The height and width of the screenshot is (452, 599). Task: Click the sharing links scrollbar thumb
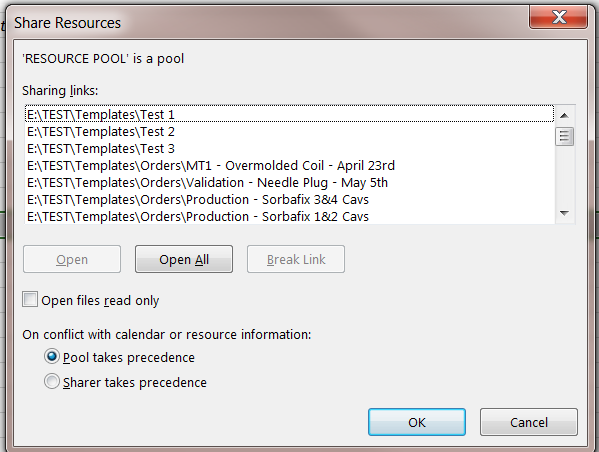coord(564,136)
